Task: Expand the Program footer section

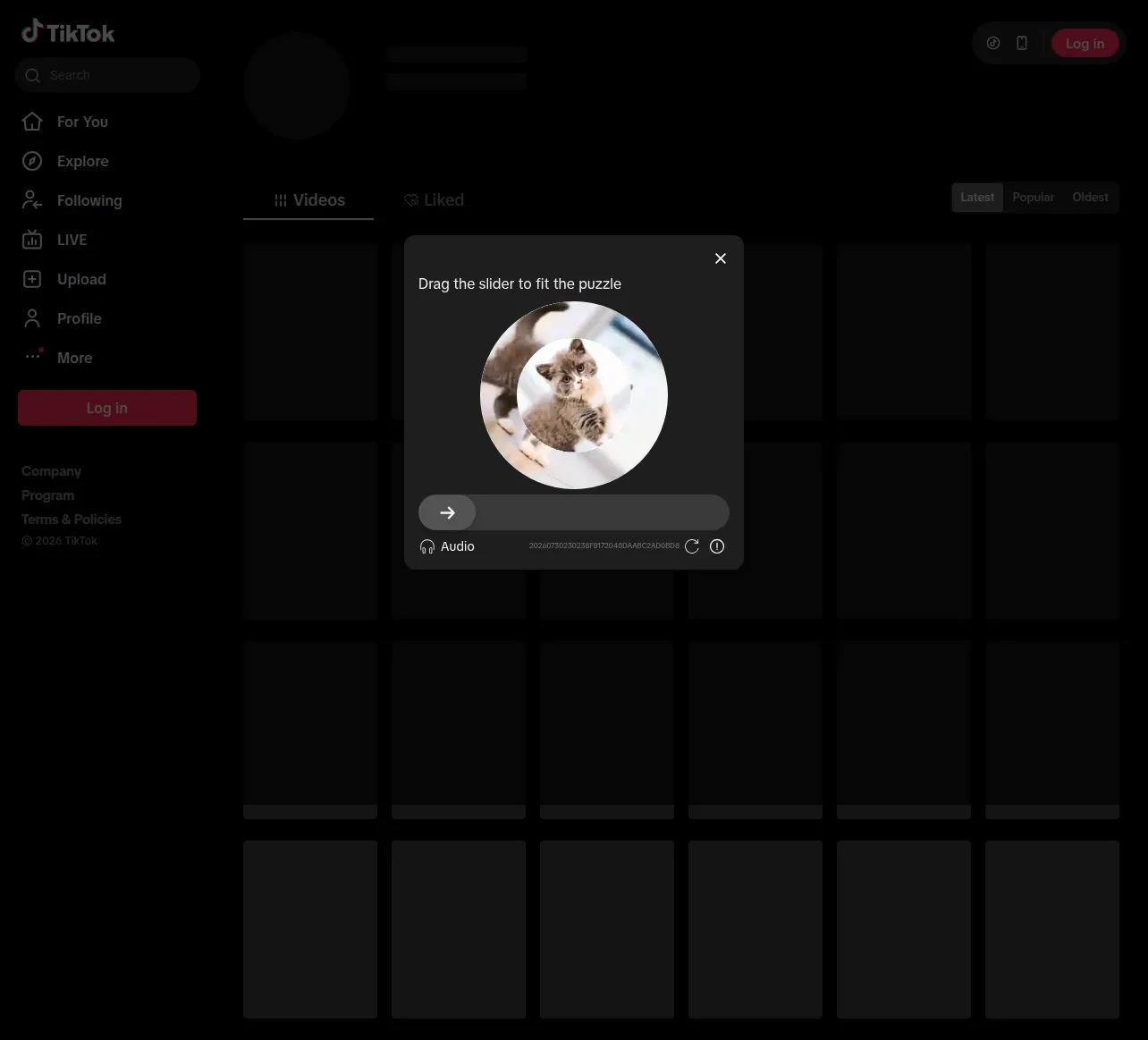Action: [x=47, y=495]
